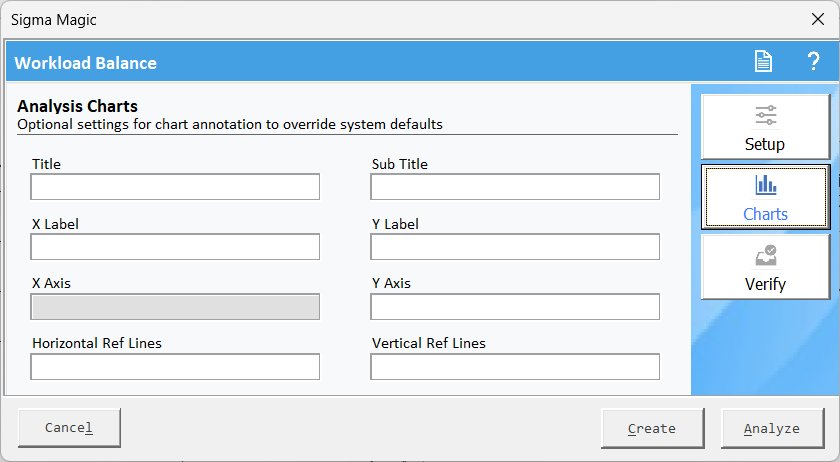This screenshot has height=462, width=840.
Task: Click the greyed-out X Axis field
Action: (175, 307)
